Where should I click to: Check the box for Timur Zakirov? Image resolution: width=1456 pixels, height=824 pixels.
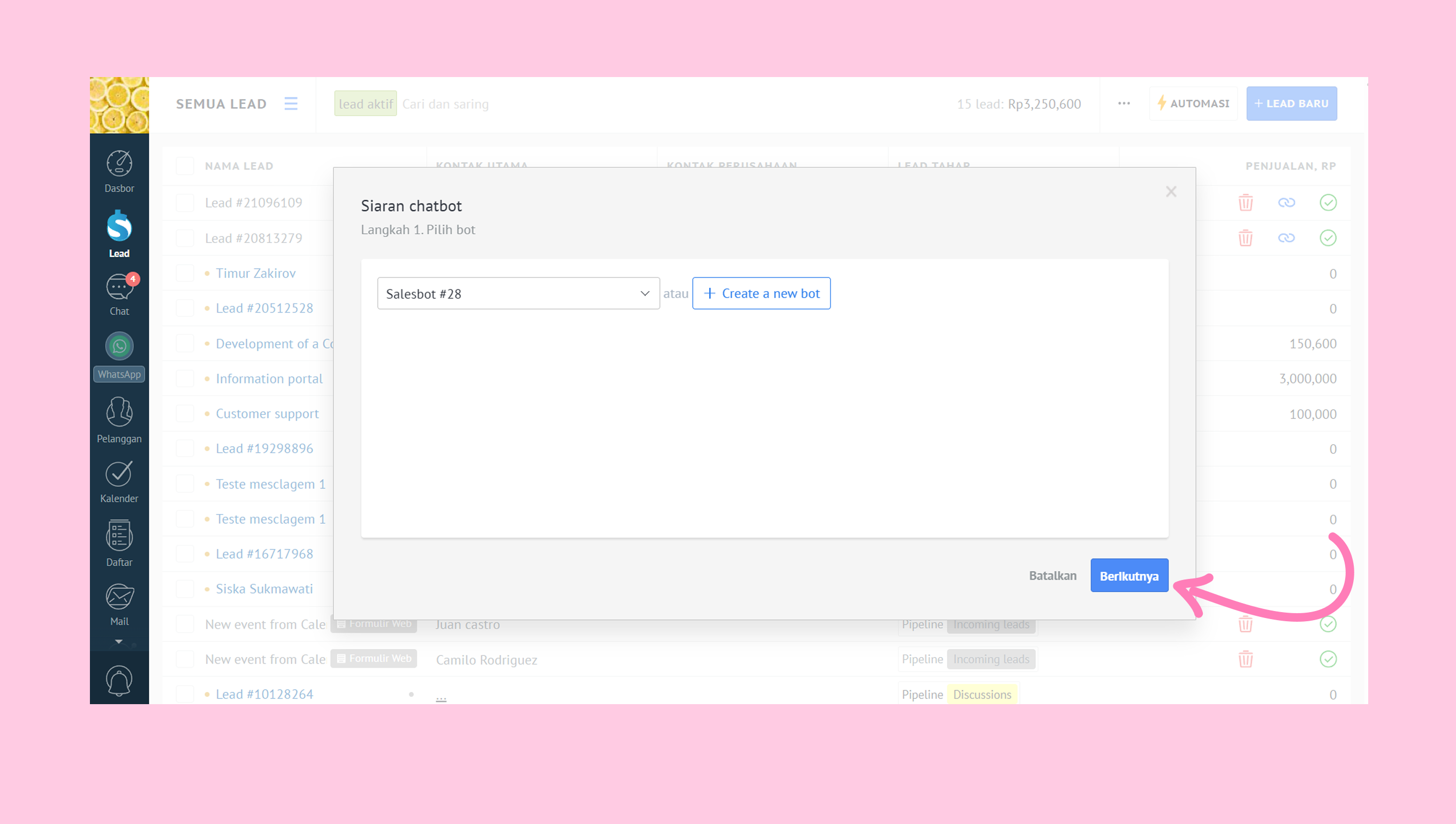click(x=185, y=273)
